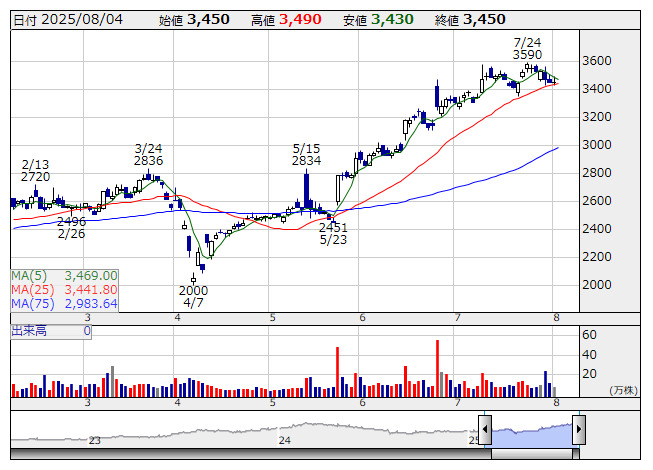Click the right range handle arrow in overview
The height and width of the screenshot is (470, 653).
point(578,431)
